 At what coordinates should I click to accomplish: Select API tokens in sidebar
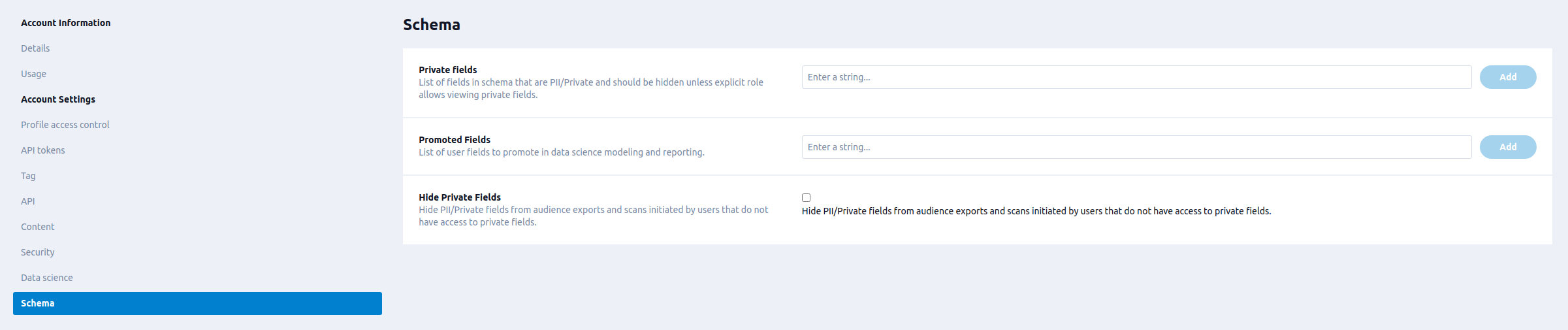(43, 150)
